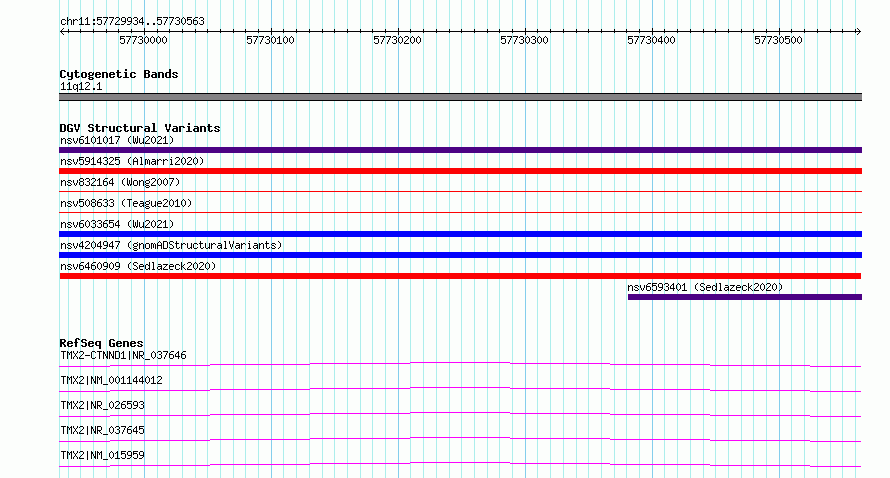Click the nsv6101017 (Wu2021) label
Viewport: 890px width, 478px height.
click(117, 140)
